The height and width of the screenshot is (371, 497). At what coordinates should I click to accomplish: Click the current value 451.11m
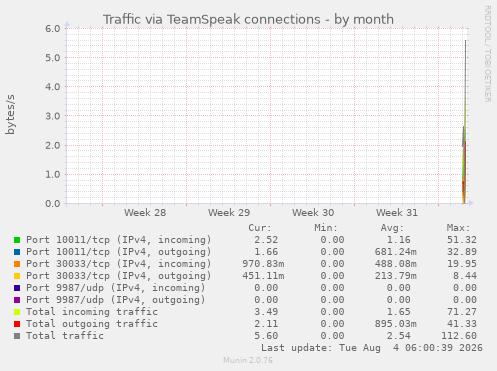[263, 276]
